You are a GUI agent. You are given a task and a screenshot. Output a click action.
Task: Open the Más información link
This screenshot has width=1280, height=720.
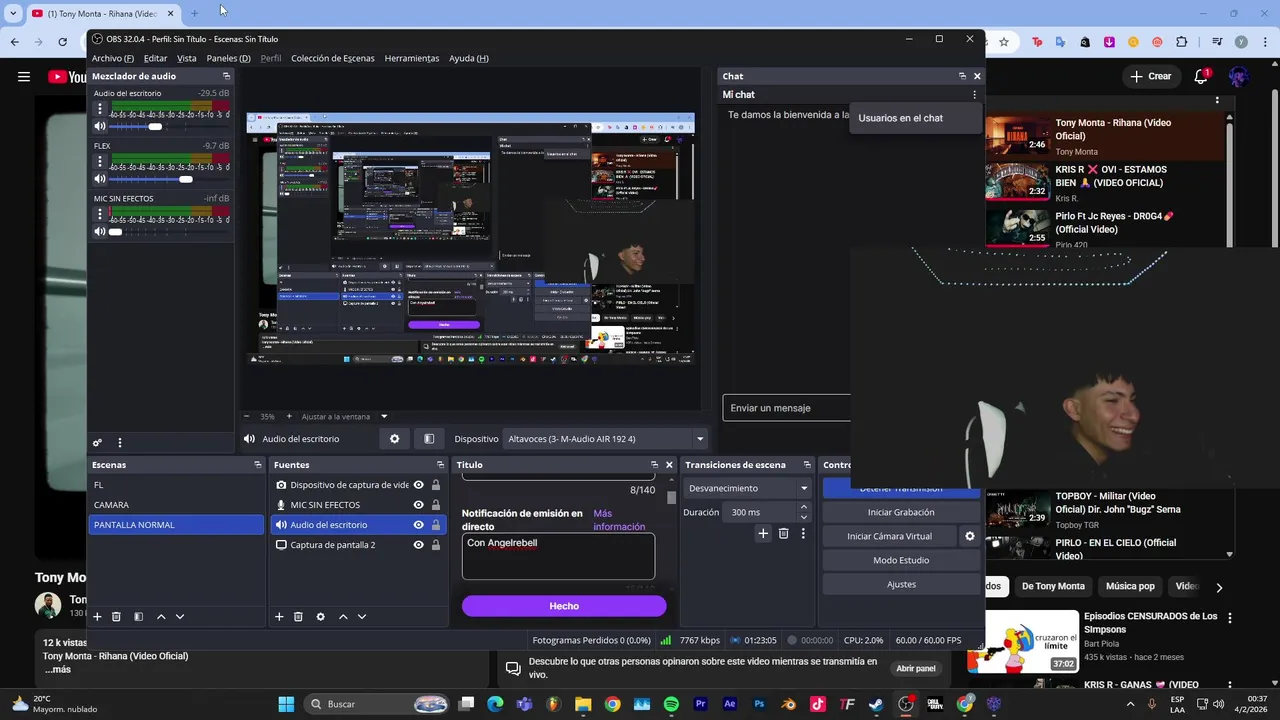[x=619, y=520]
